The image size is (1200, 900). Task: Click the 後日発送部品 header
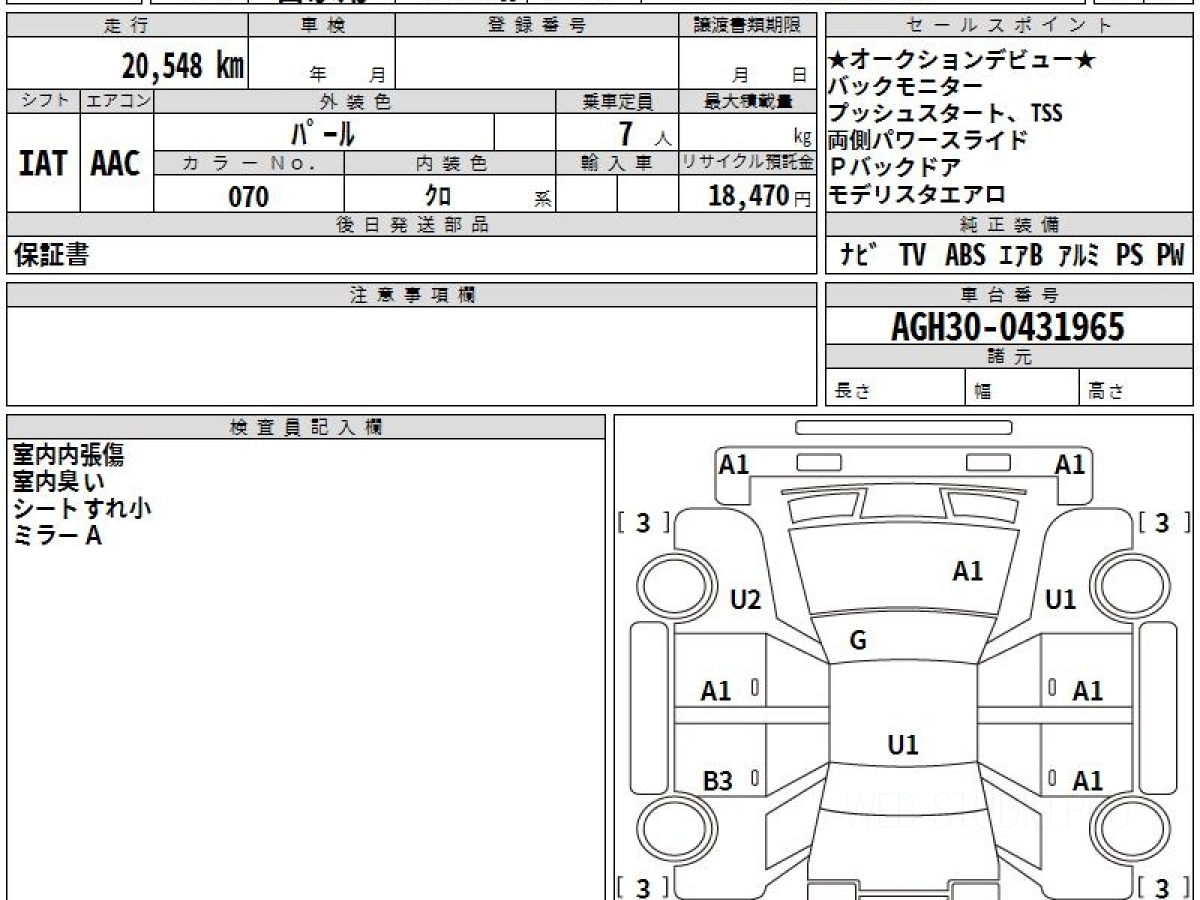pos(411,225)
